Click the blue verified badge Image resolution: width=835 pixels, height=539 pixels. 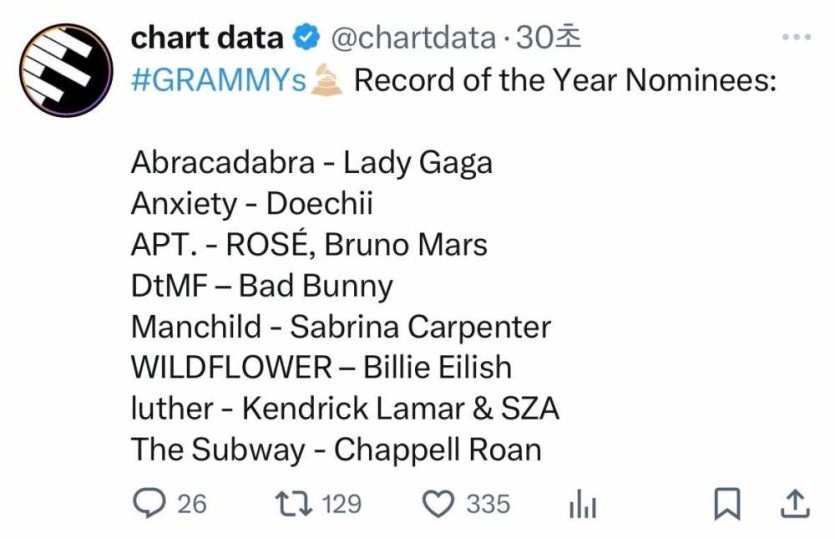304,39
